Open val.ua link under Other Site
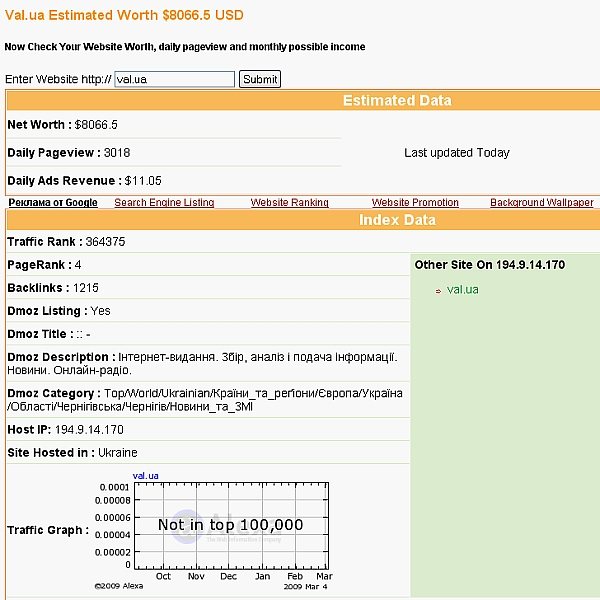600x600 pixels. click(x=462, y=290)
